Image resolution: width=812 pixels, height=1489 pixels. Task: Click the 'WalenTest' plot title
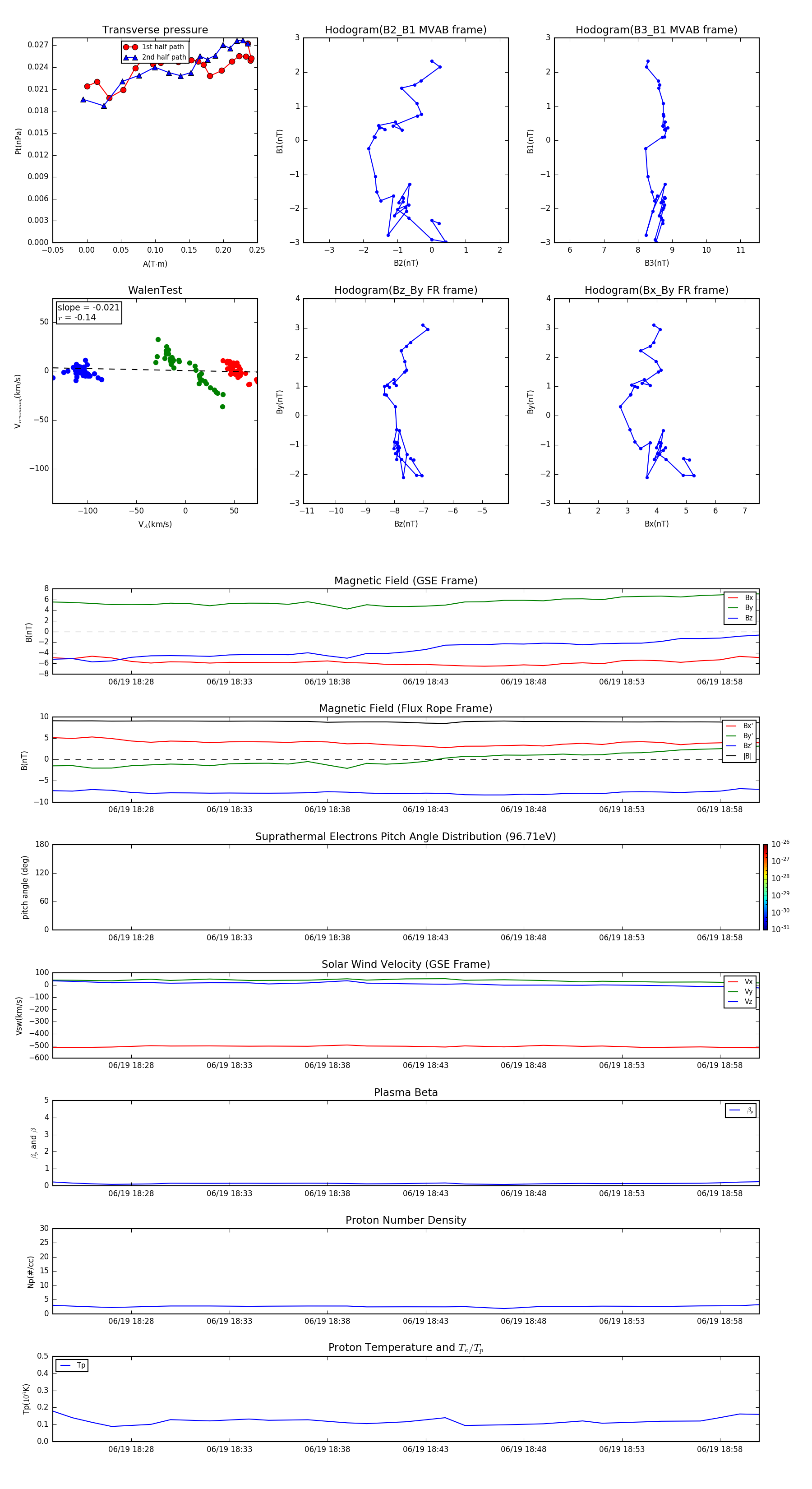155,290
